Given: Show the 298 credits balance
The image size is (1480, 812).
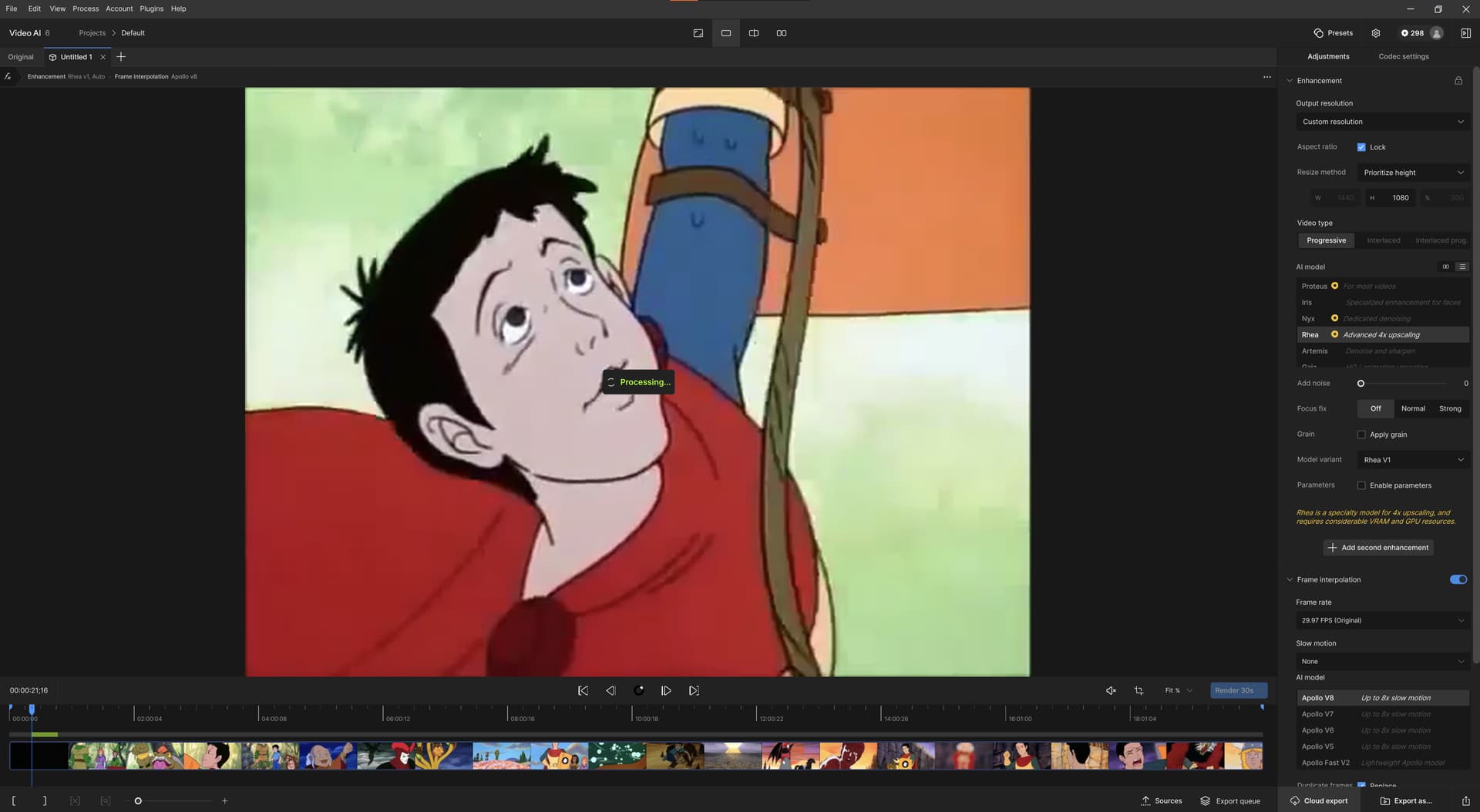Looking at the screenshot, I should 1412,33.
